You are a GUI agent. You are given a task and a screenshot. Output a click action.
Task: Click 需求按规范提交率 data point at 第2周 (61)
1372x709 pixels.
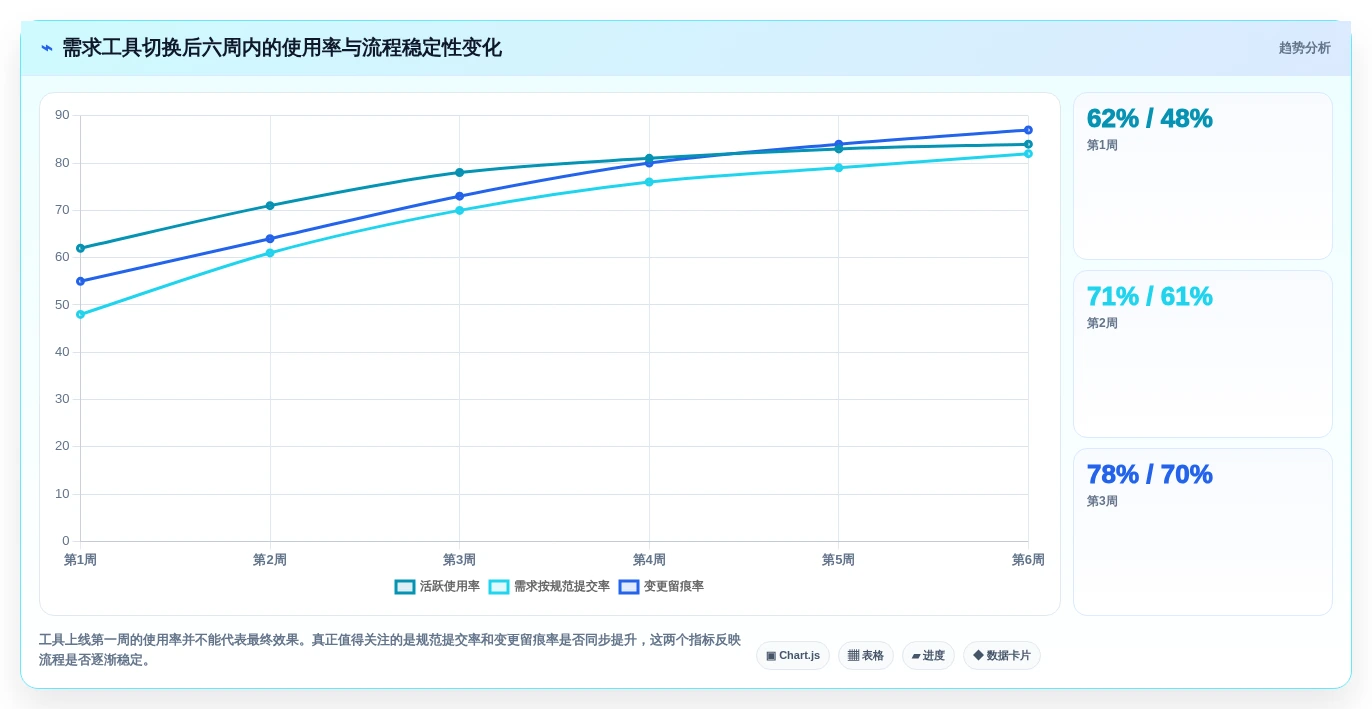[270, 253]
